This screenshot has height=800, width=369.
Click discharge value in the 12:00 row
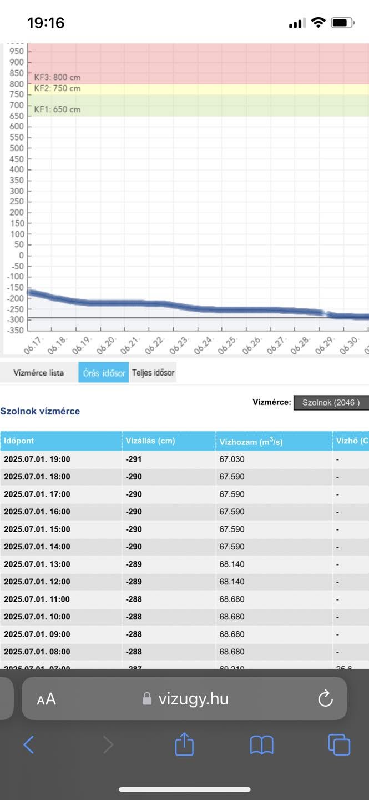(232, 582)
